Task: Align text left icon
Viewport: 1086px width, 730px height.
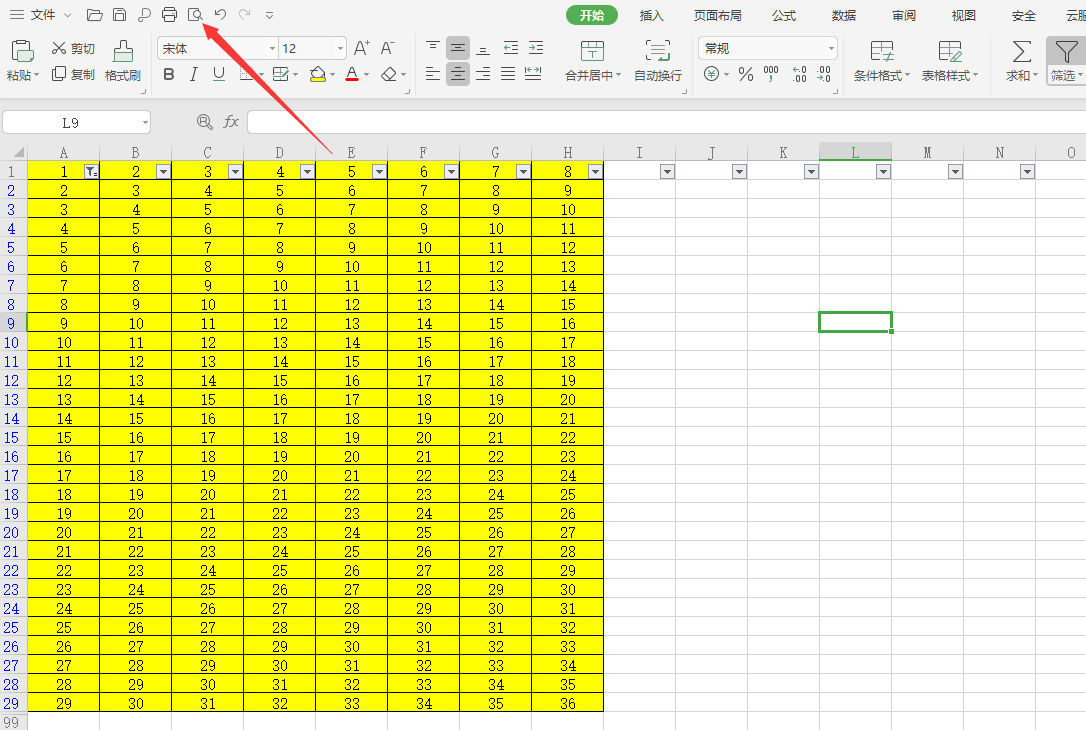Action: click(432, 73)
